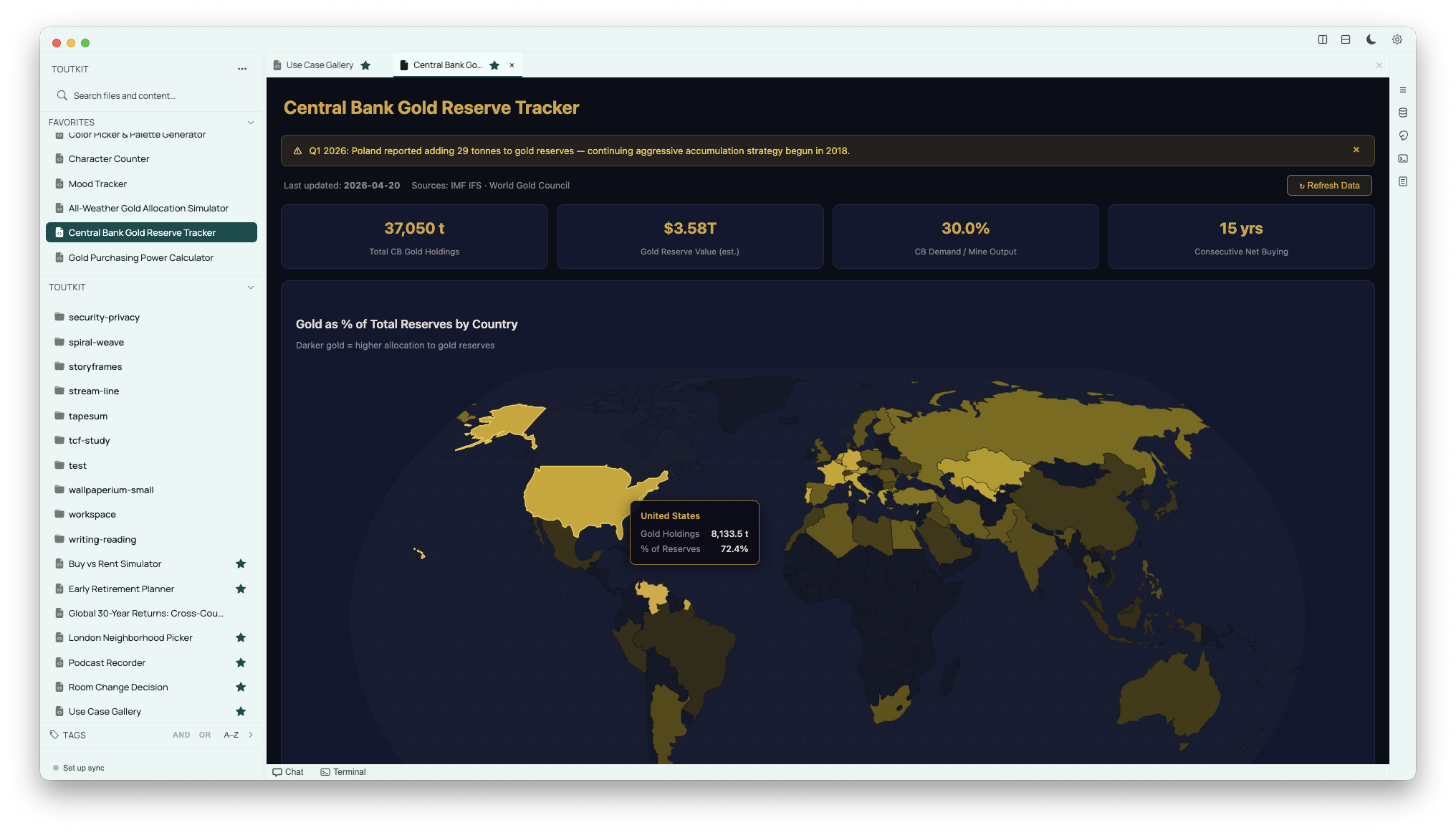
Task: Expand the storyframes folder
Action: pos(151,367)
